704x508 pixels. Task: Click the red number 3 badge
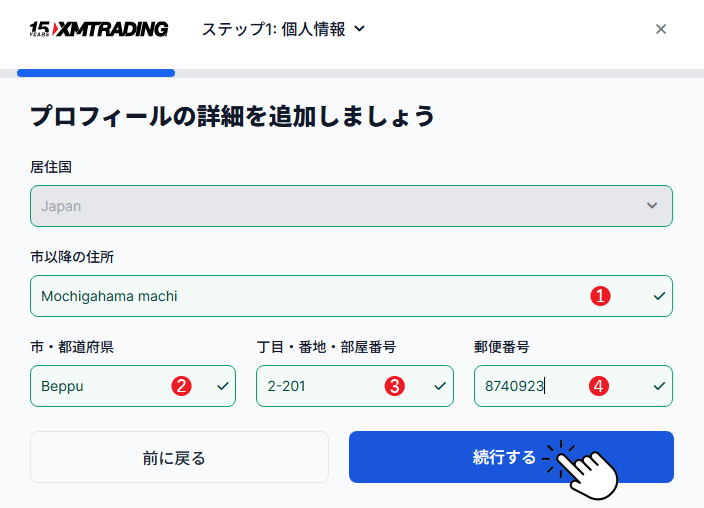coord(394,386)
